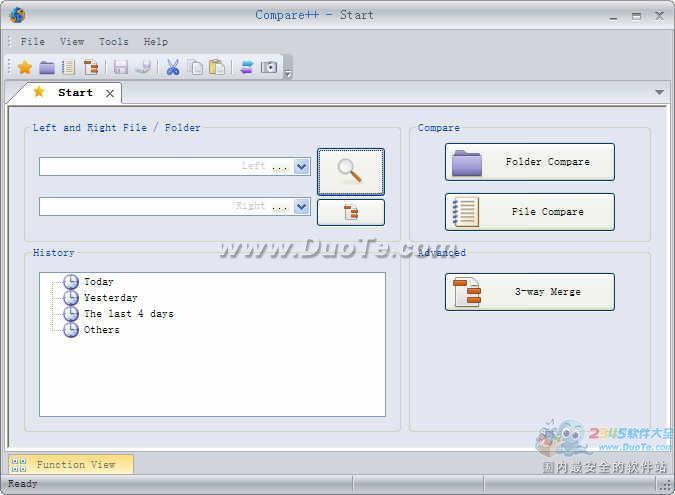Click the Compare++ application logo icon
Viewport: 675px width, 495px height.
click(17, 15)
